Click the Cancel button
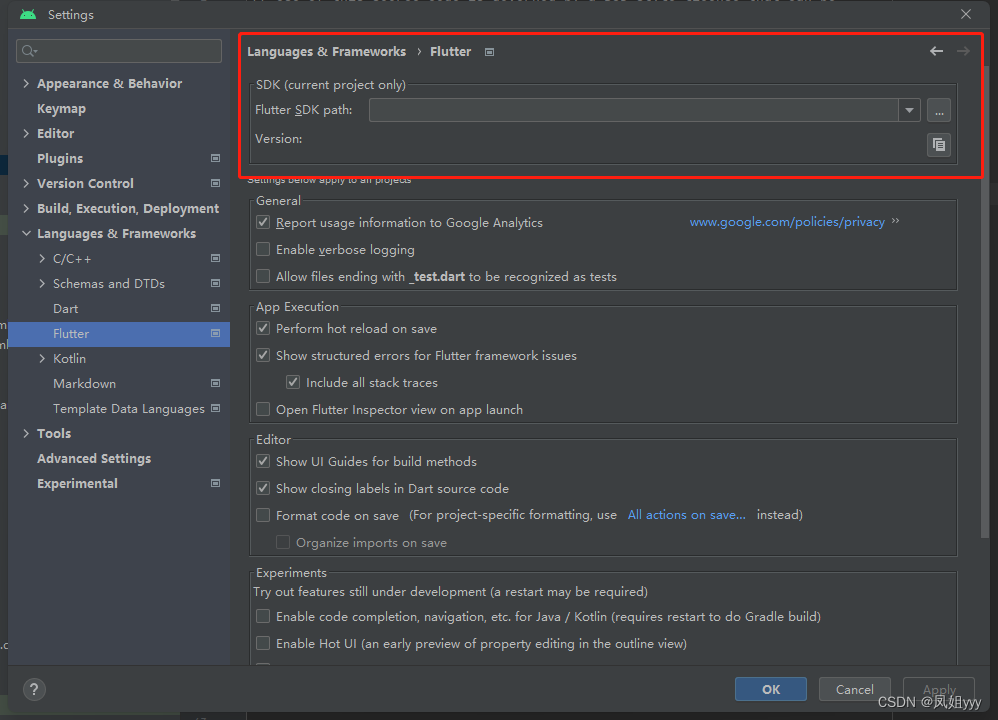 [x=854, y=689]
